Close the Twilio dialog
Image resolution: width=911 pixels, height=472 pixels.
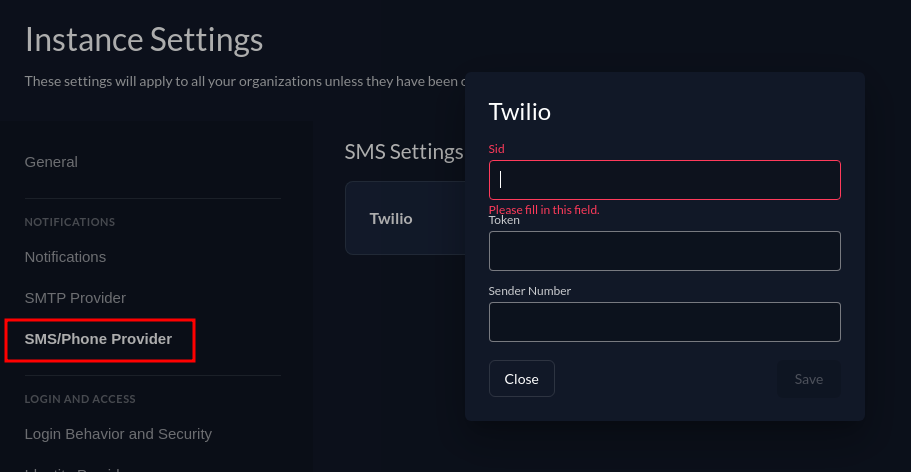pyautogui.click(x=521, y=379)
